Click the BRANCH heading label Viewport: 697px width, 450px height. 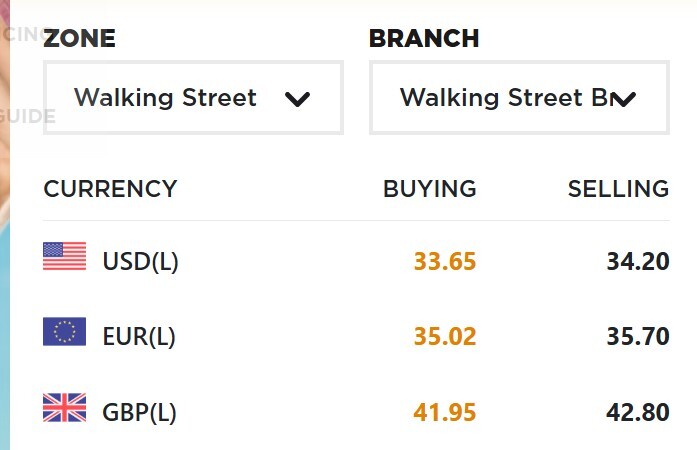[x=424, y=39]
